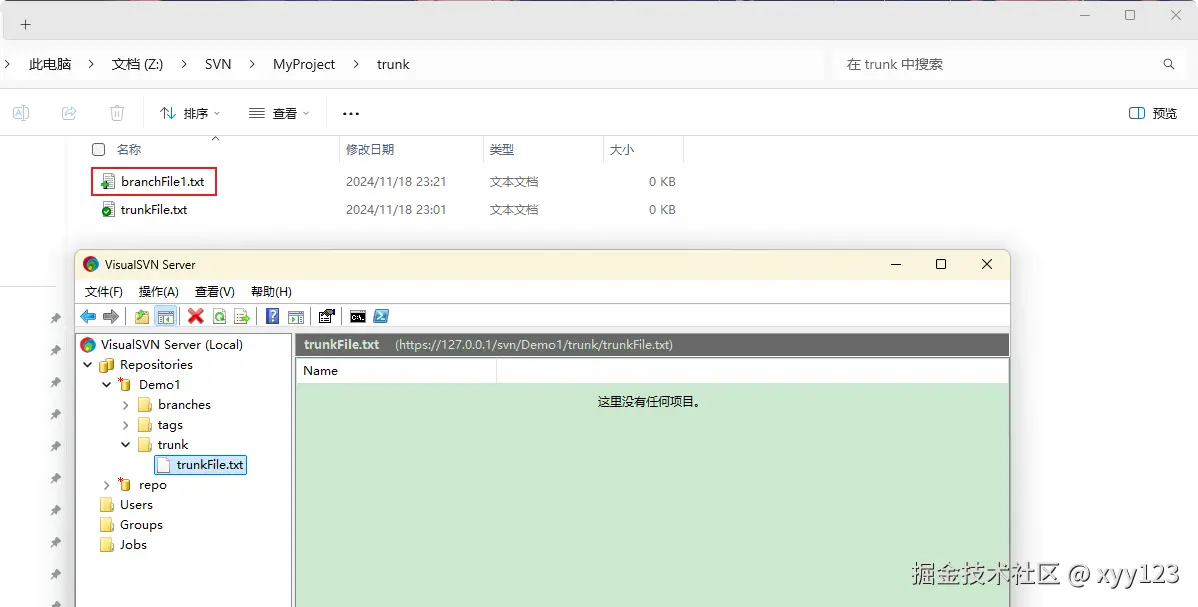Click the Properties icon in VisualSVN toolbar
1198x607 pixels.
tap(327, 316)
